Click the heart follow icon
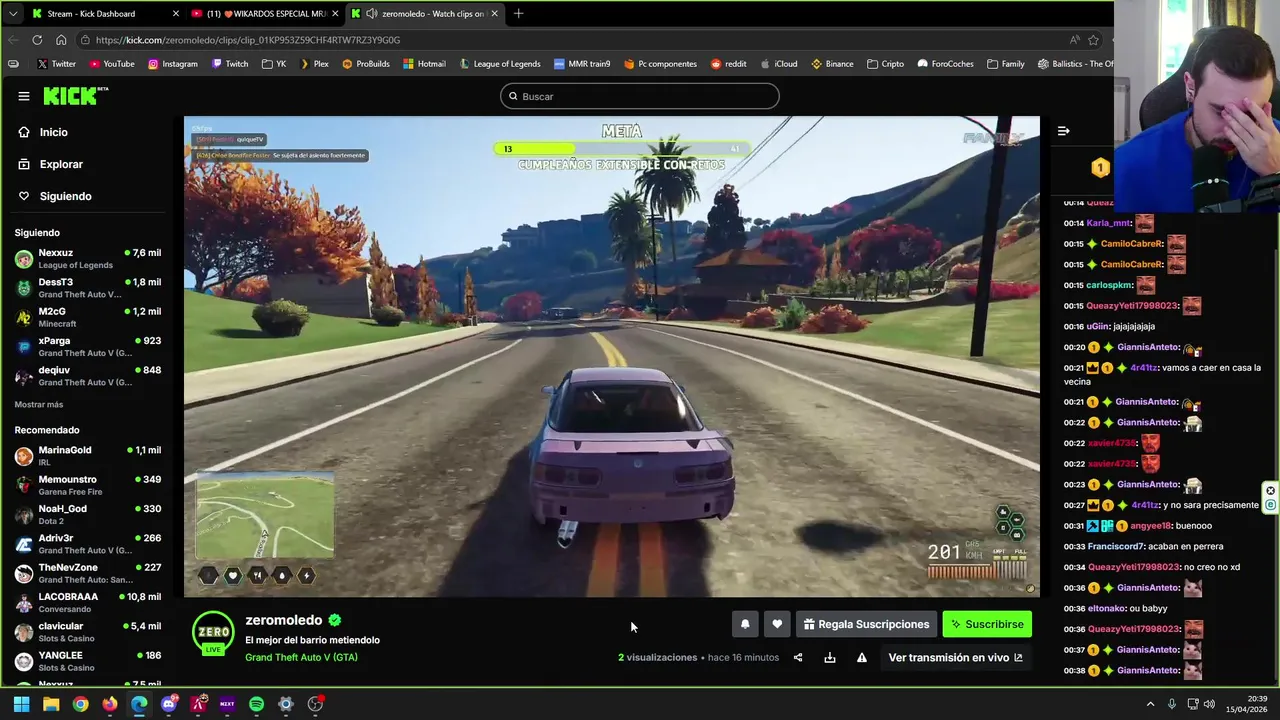This screenshot has width=1280, height=720. (x=777, y=624)
